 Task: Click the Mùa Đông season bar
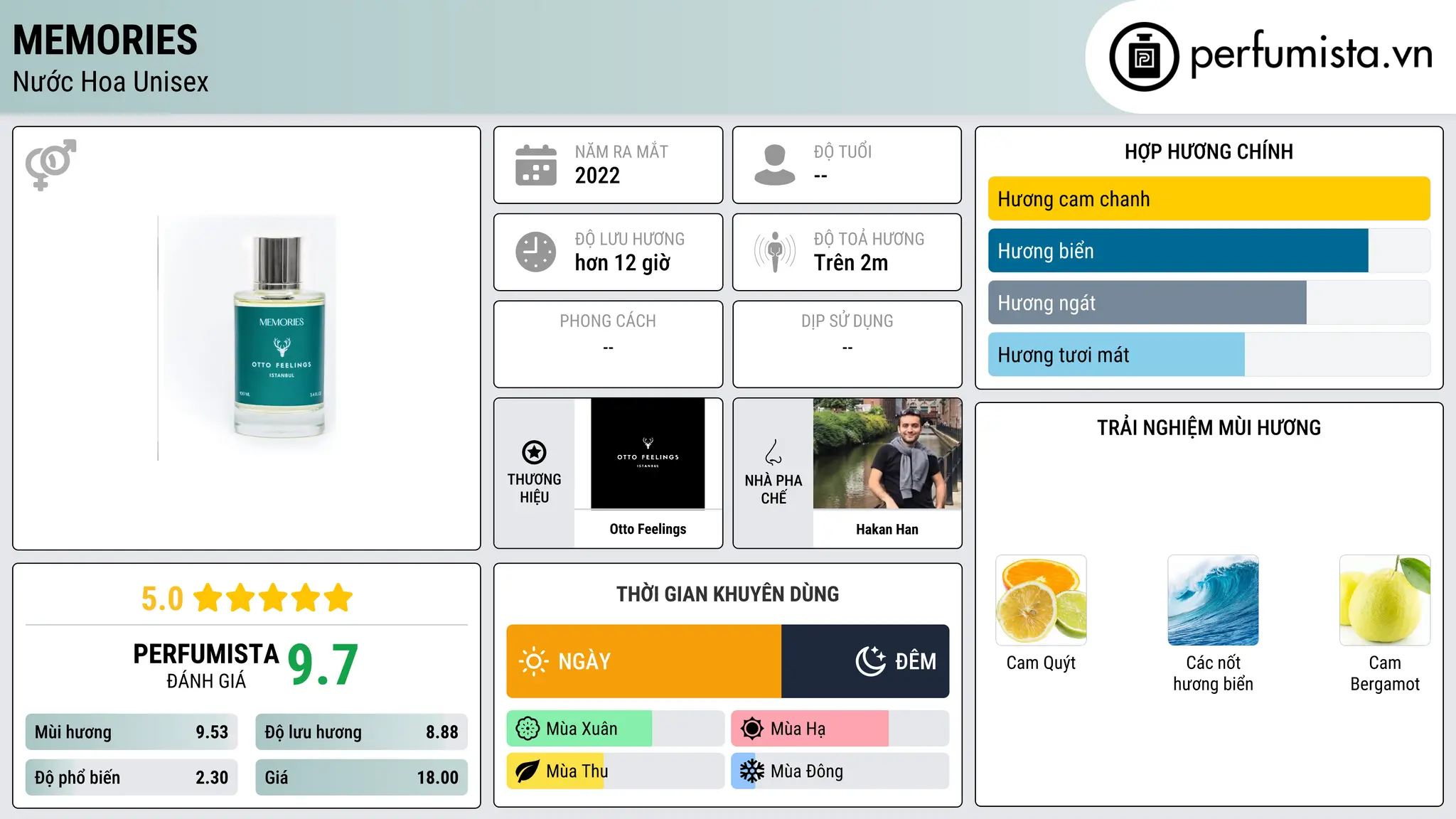pyautogui.click(x=840, y=771)
